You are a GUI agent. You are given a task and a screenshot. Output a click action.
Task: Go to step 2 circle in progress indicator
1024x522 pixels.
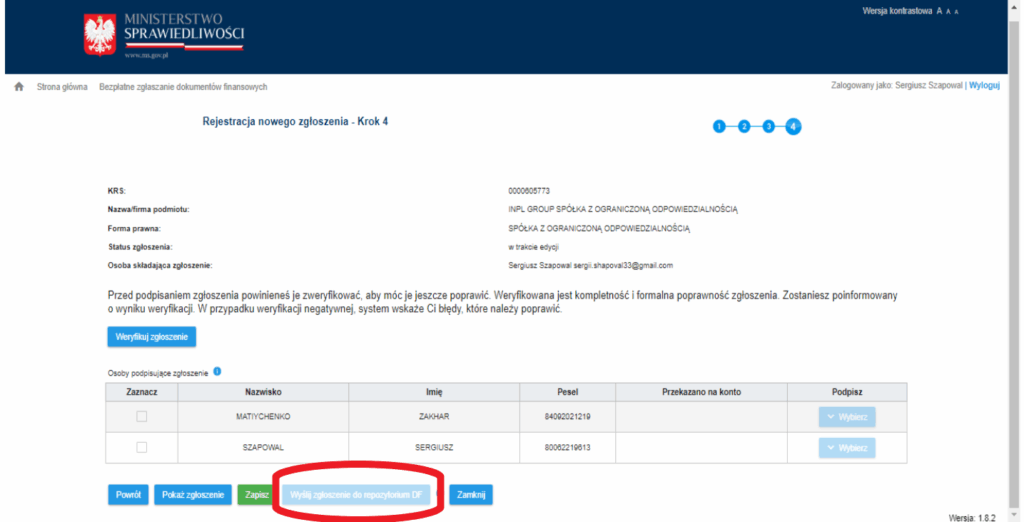pyautogui.click(x=743, y=126)
